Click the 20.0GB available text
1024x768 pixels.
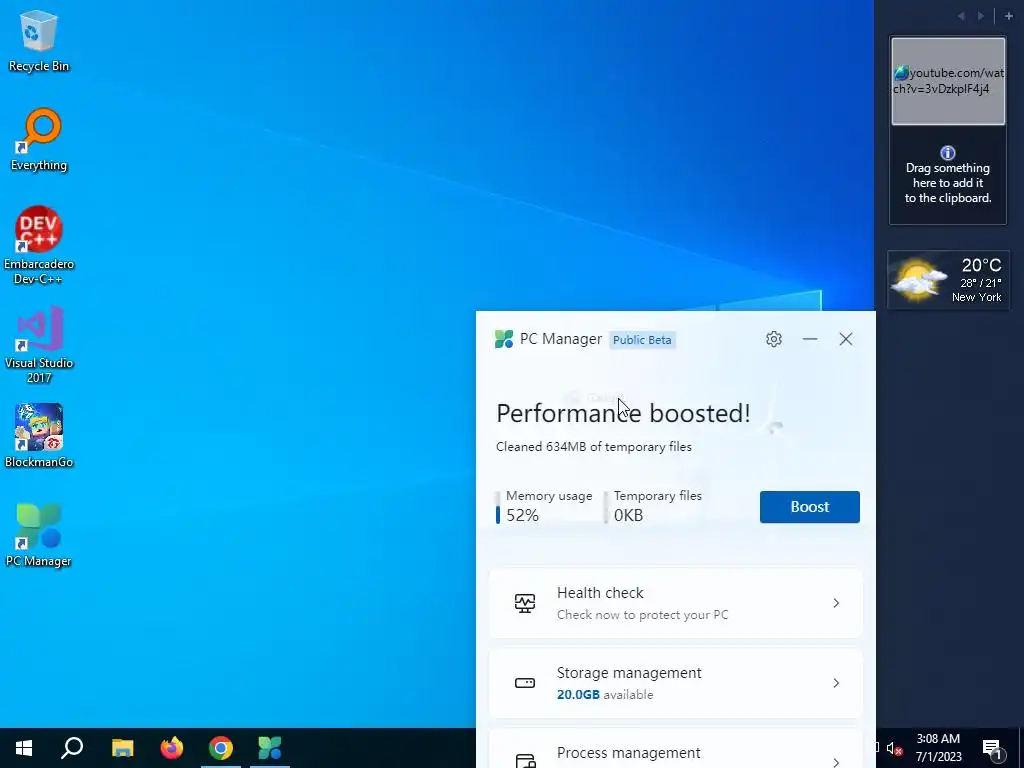click(x=605, y=695)
